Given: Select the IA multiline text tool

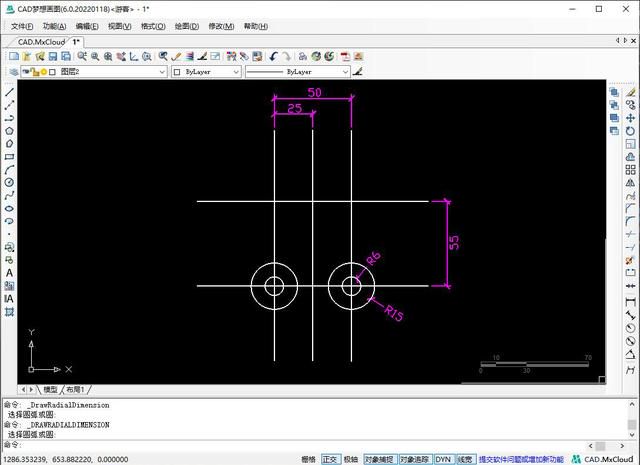Looking at the screenshot, I should [9, 299].
